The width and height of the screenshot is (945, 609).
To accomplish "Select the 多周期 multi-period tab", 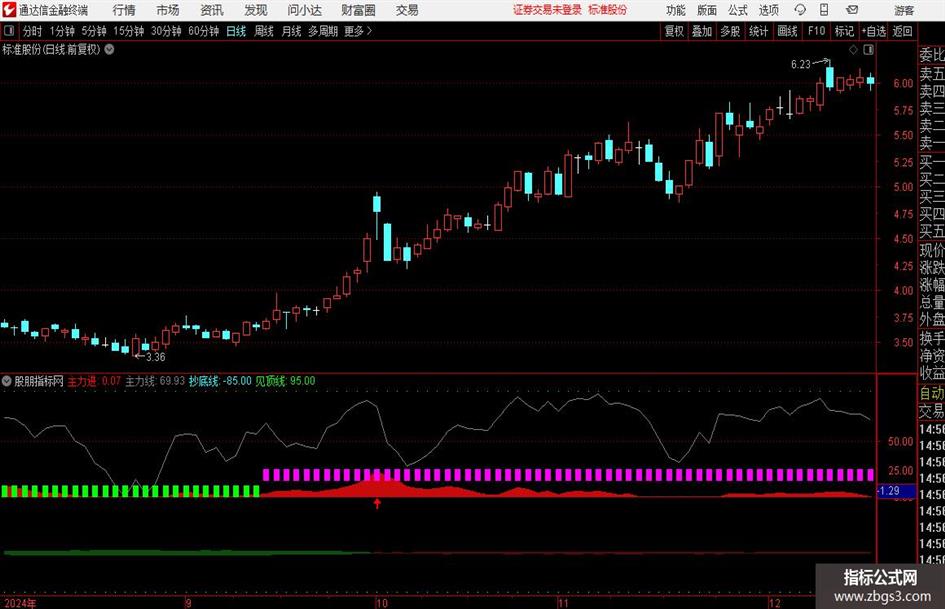I will tap(323, 31).
